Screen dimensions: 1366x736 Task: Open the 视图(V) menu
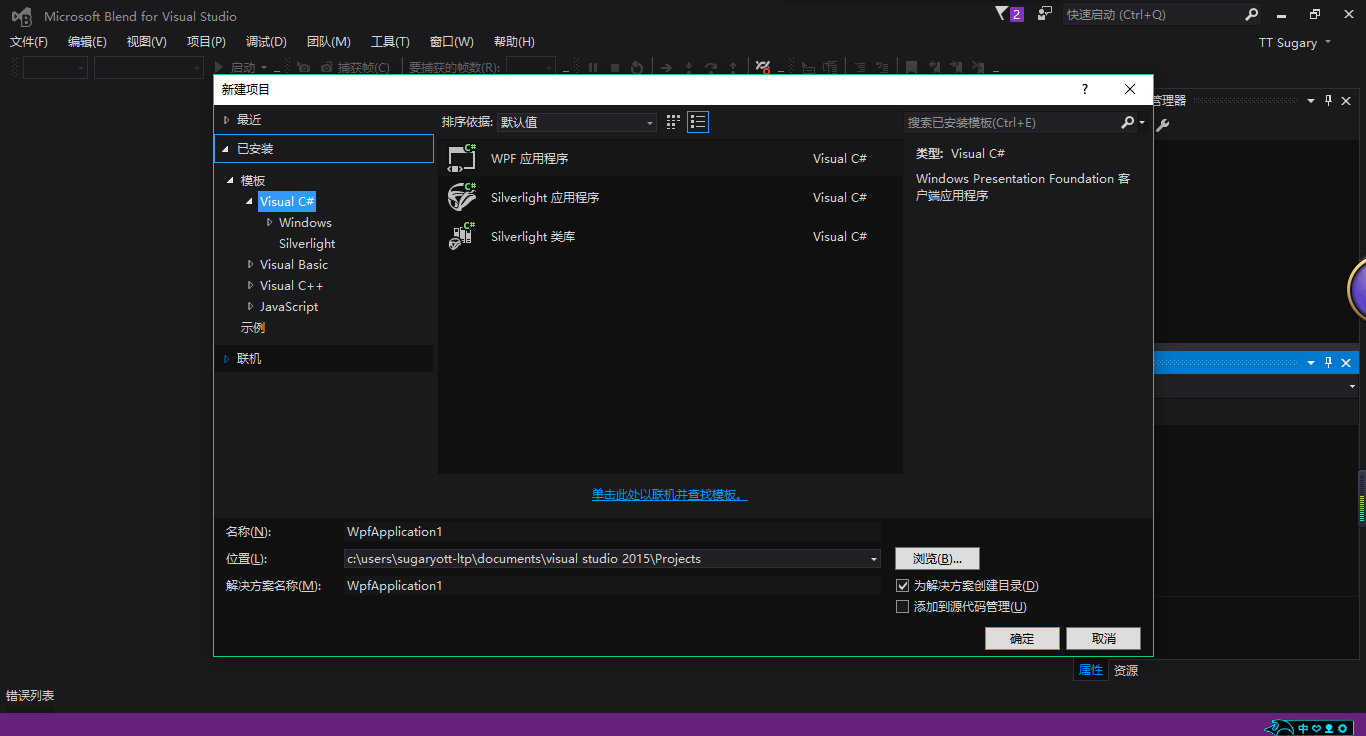click(147, 41)
